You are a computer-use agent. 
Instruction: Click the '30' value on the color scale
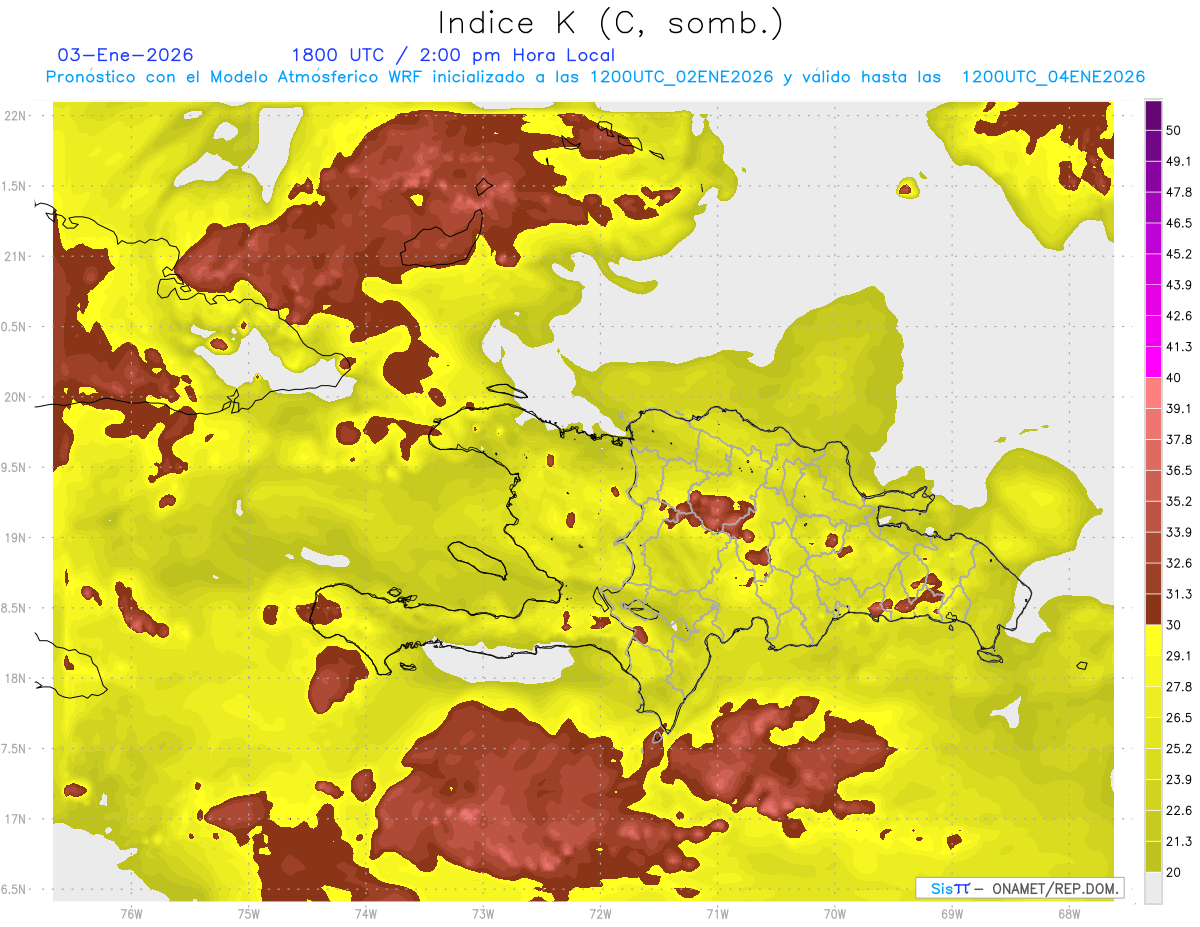(1174, 625)
